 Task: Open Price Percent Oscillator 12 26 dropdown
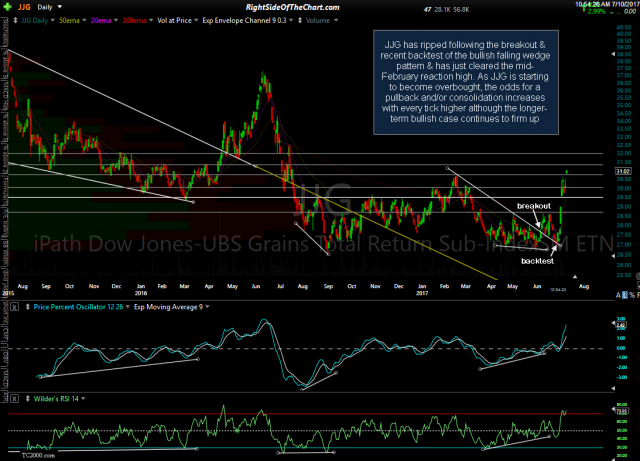[128, 307]
